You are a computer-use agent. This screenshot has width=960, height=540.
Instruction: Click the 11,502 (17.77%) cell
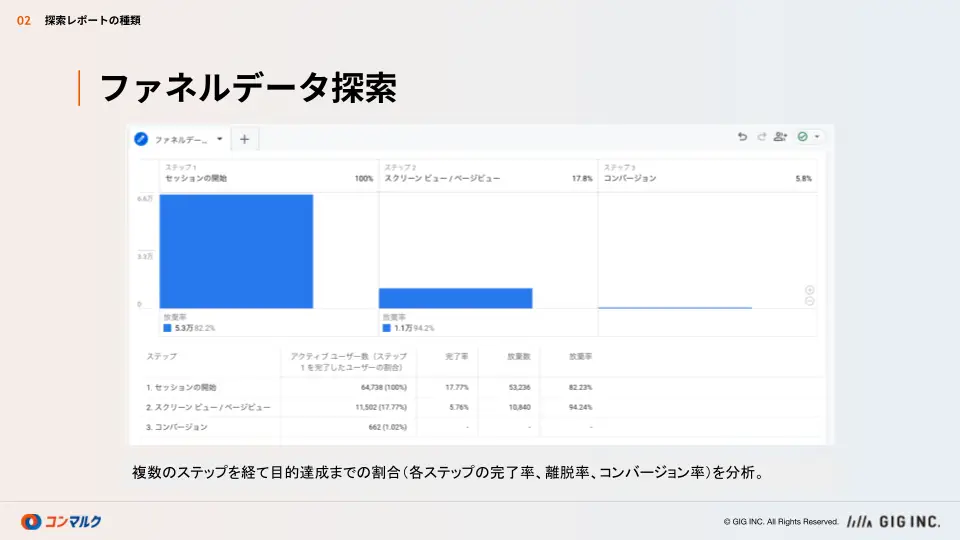381,407
